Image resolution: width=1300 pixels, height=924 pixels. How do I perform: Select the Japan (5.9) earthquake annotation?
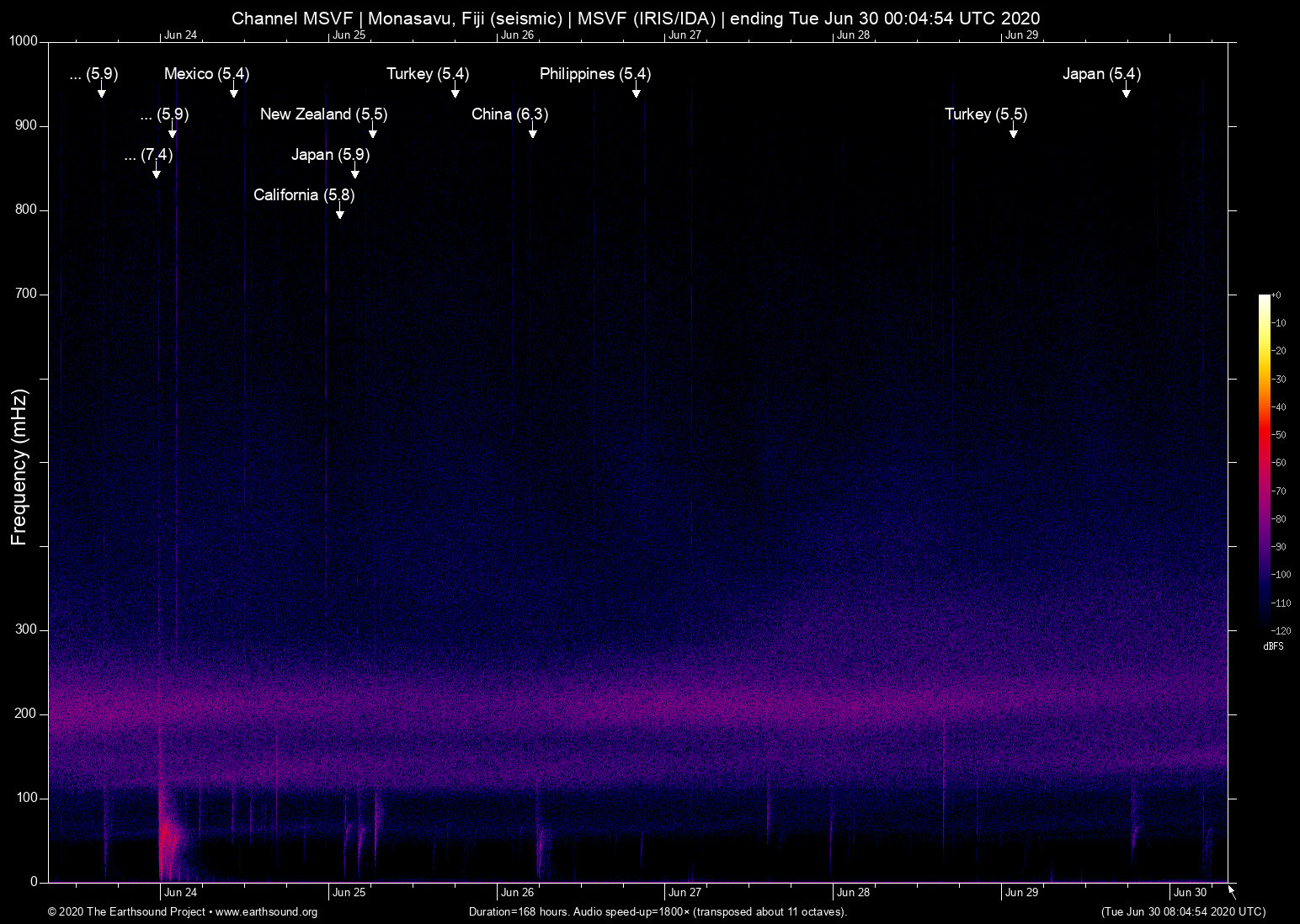click(354, 173)
